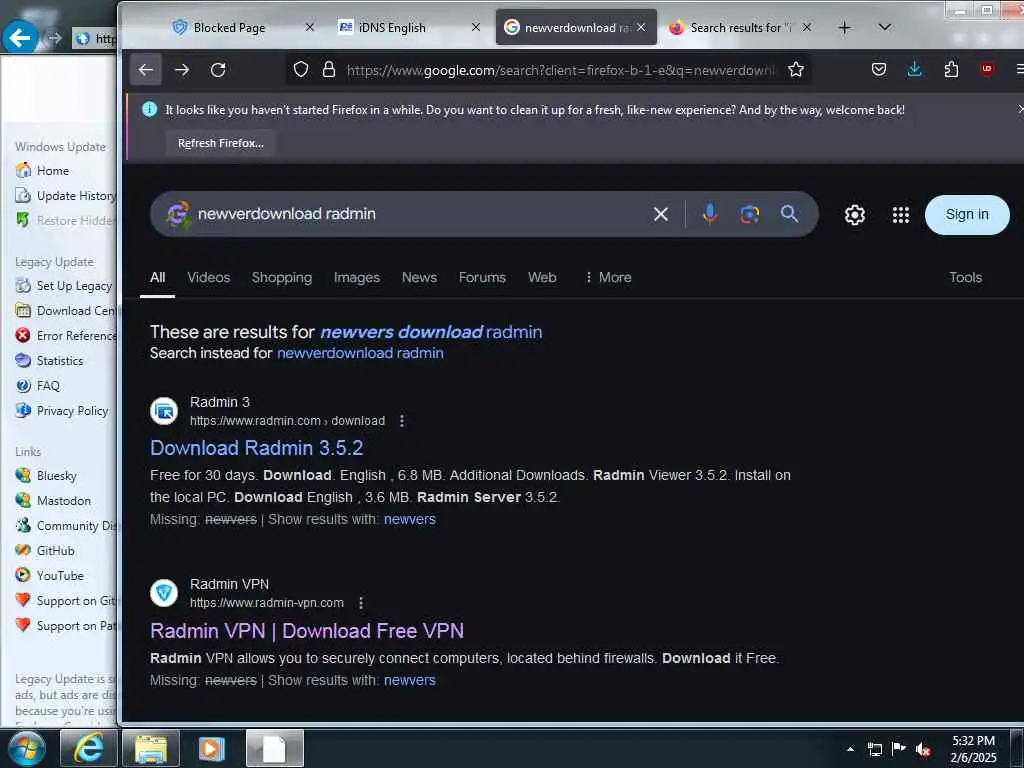The image size is (1024, 768).
Task: Open Firefox tracking protection shield
Action: [300, 69]
